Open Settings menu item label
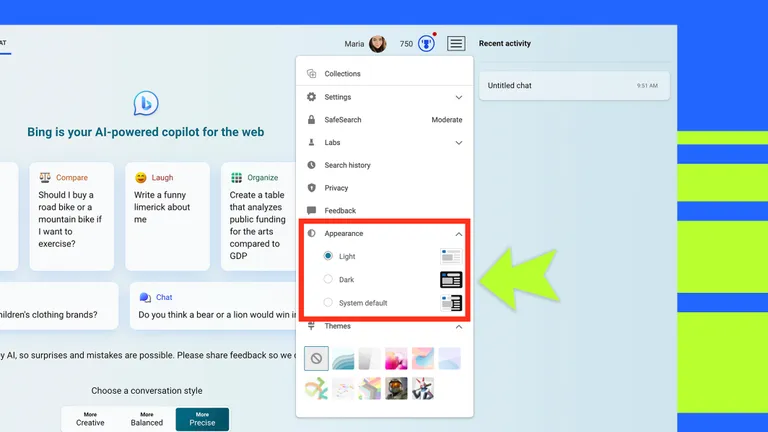Screen dimensions: 768x432 (x=337, y=97)
